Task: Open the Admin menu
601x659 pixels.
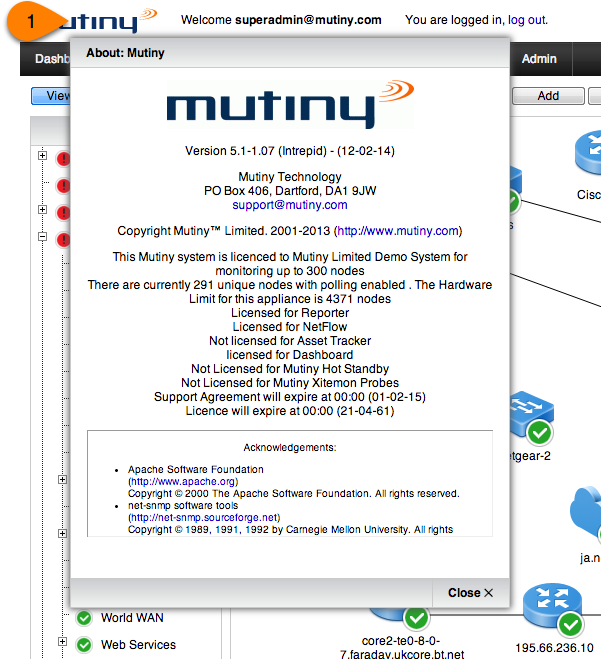Action: (x=539, y=58)
